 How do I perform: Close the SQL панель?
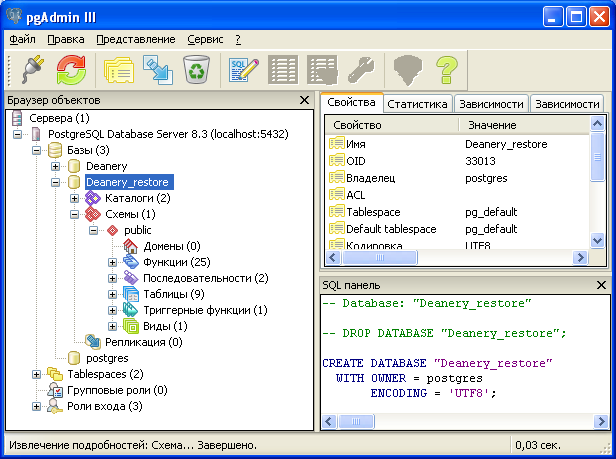coord(601,285)
